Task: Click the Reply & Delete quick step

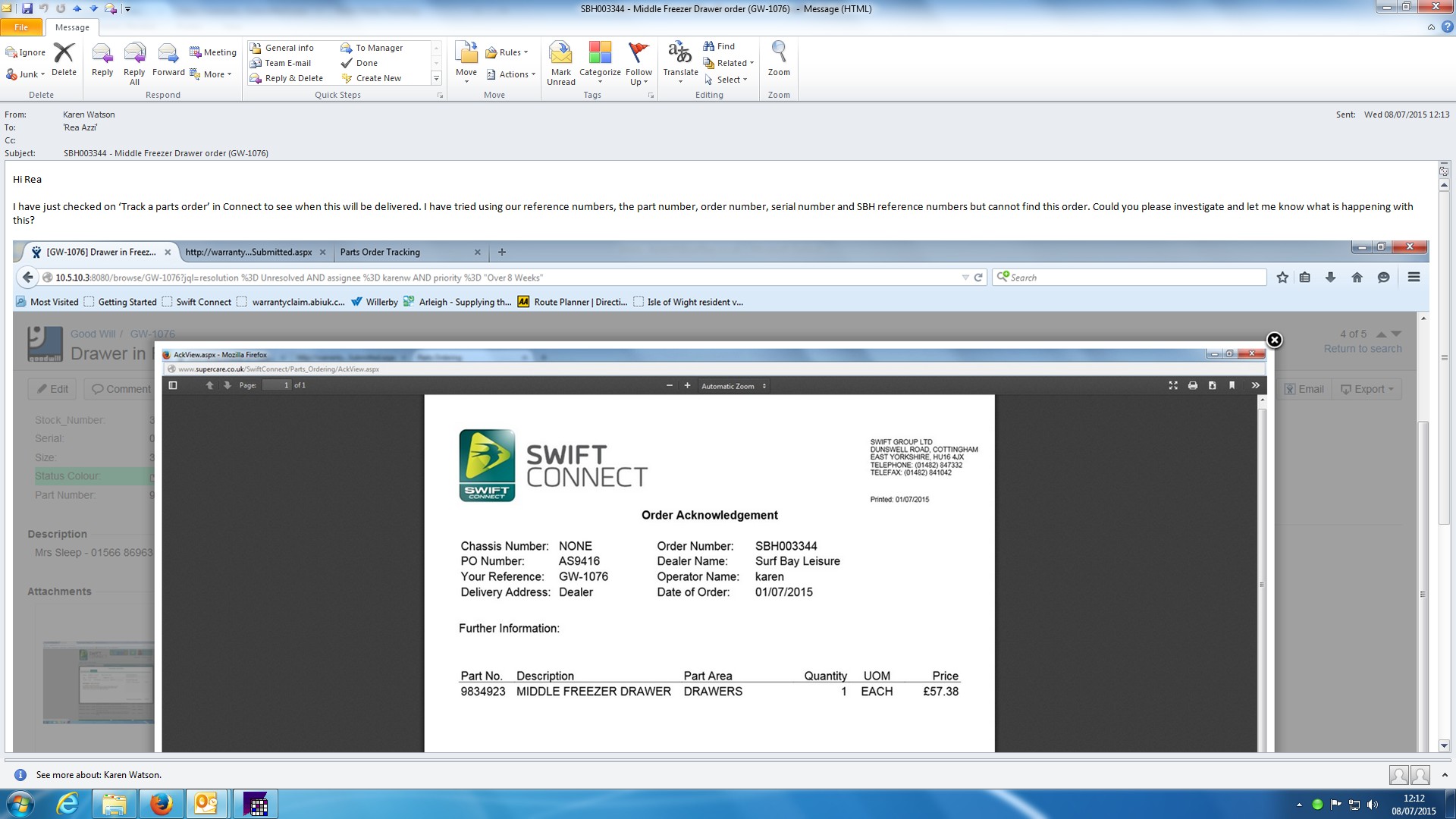Action: (293, 78)
